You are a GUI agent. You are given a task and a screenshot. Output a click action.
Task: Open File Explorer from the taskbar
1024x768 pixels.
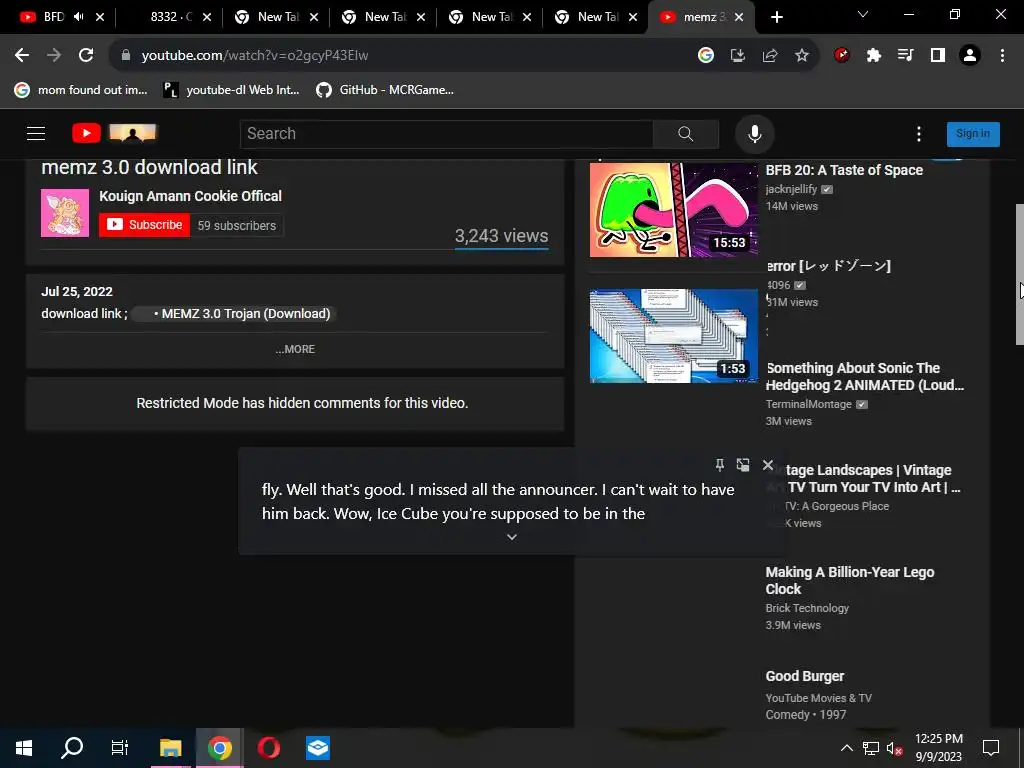(x=170, y=748)
